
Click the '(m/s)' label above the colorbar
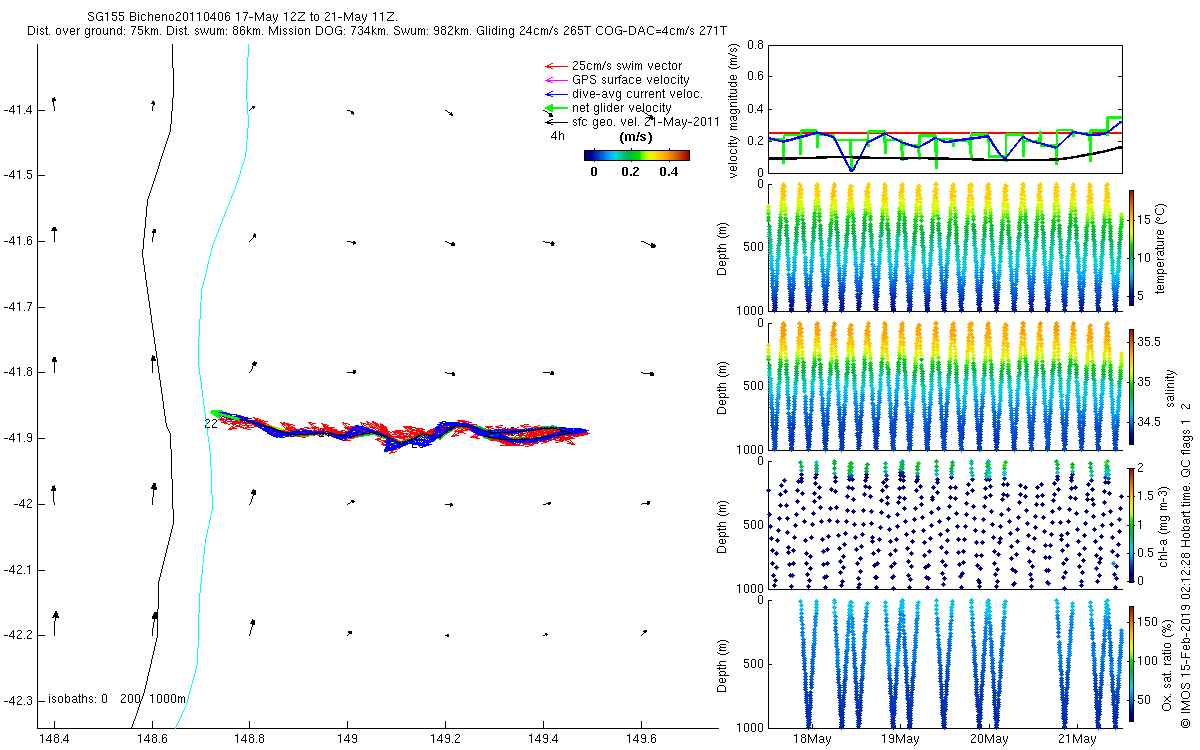click(x=637, y=137)
